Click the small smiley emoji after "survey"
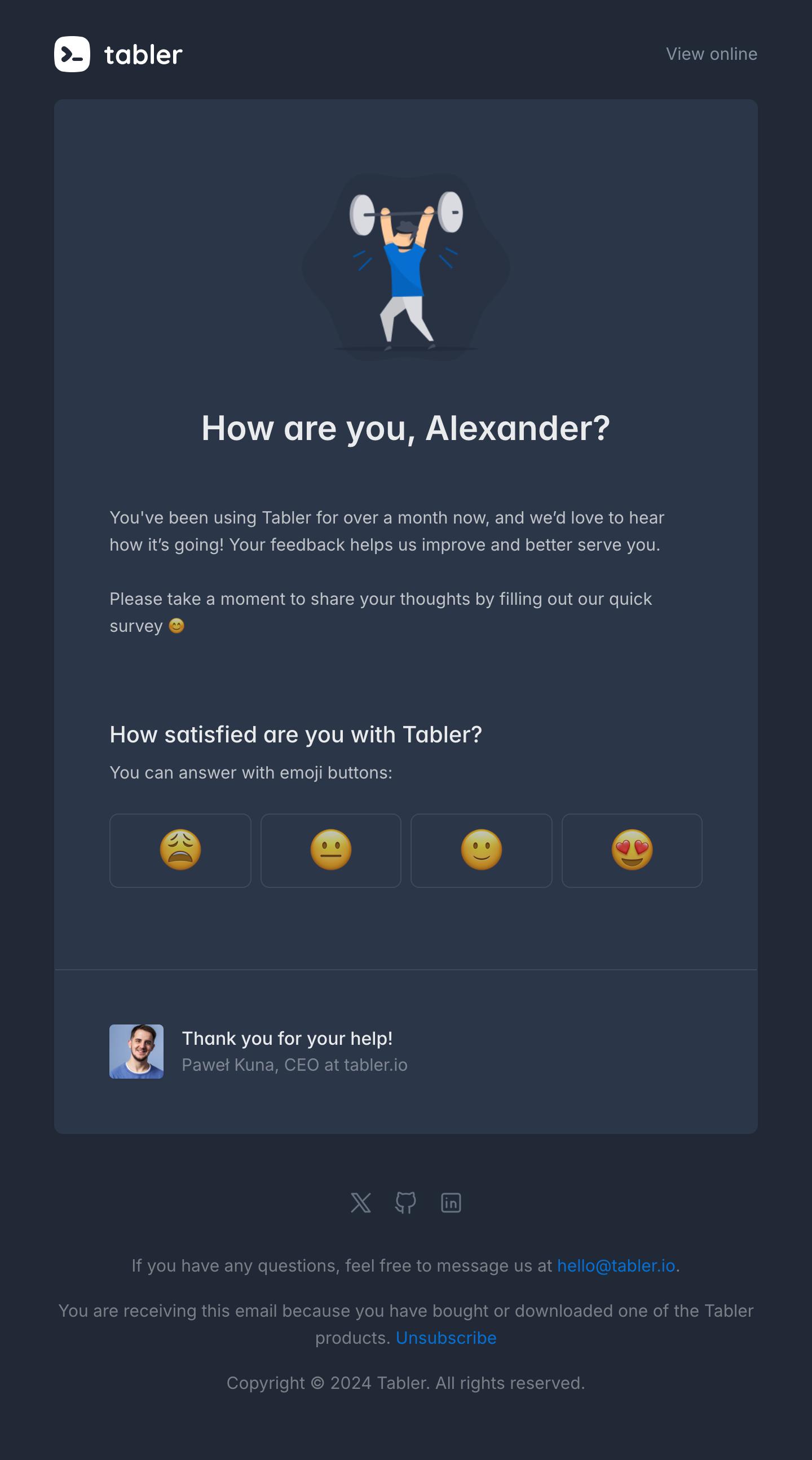 [x=177, y=626]
